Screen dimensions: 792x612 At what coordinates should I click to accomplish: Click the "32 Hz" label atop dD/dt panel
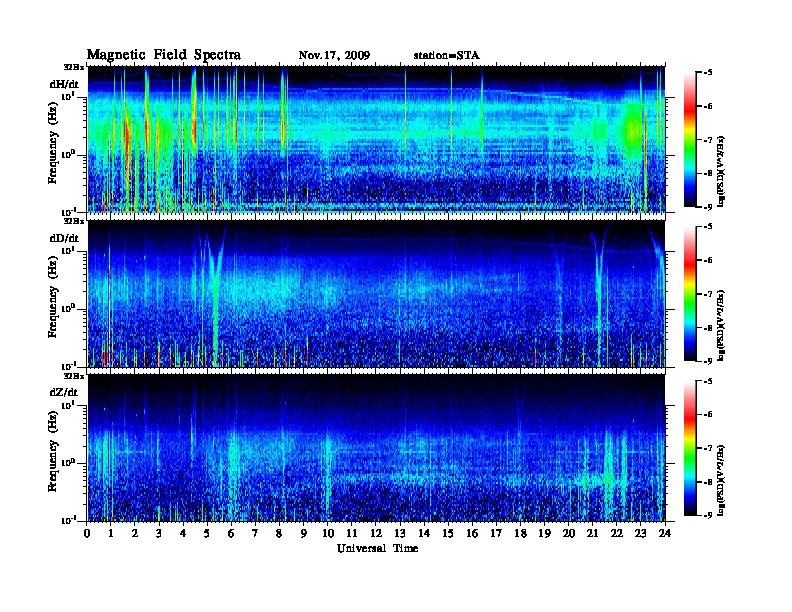coord(74,221)
